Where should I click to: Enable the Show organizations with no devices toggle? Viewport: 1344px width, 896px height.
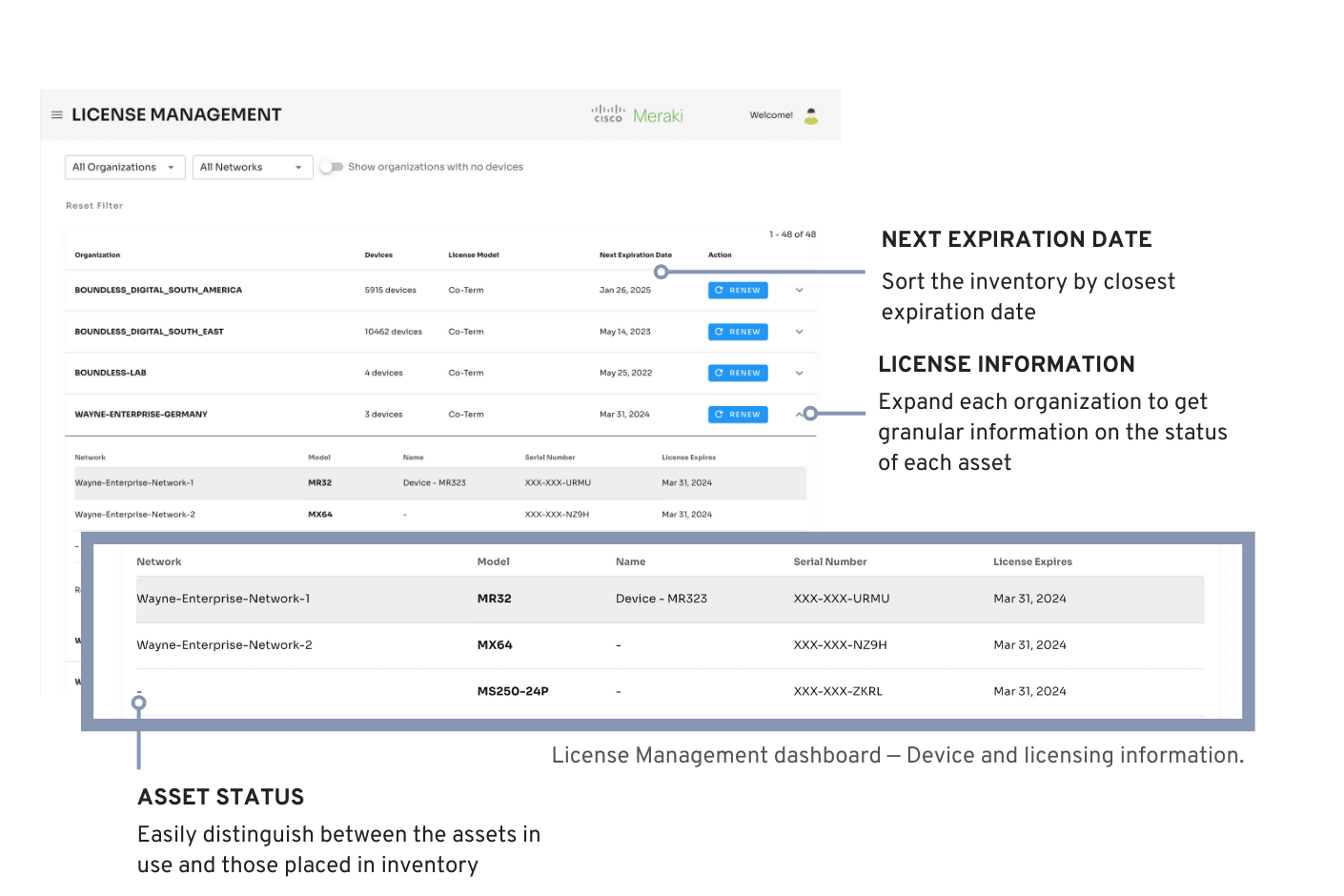click(x=332, y=166)
